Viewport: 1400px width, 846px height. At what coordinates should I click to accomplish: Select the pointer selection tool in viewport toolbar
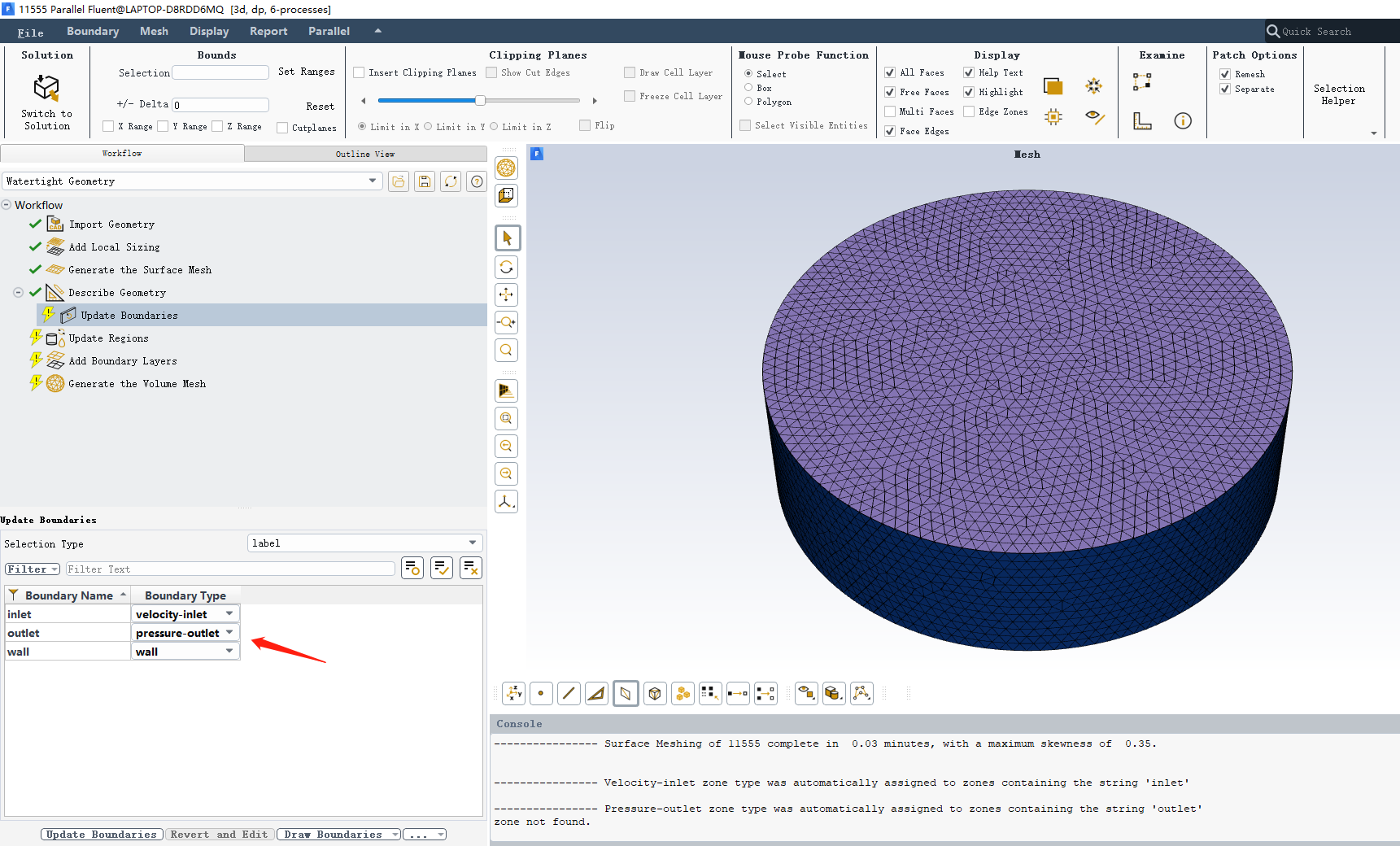pos(507,238)
